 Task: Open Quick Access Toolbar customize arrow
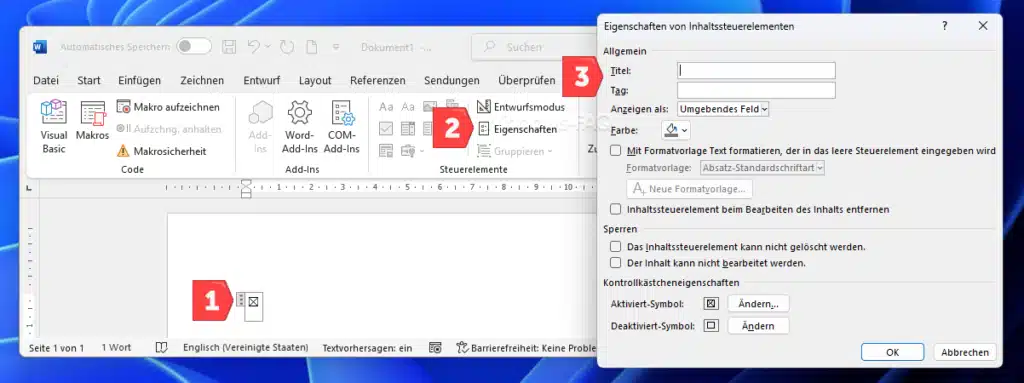(x=337, y=47)
